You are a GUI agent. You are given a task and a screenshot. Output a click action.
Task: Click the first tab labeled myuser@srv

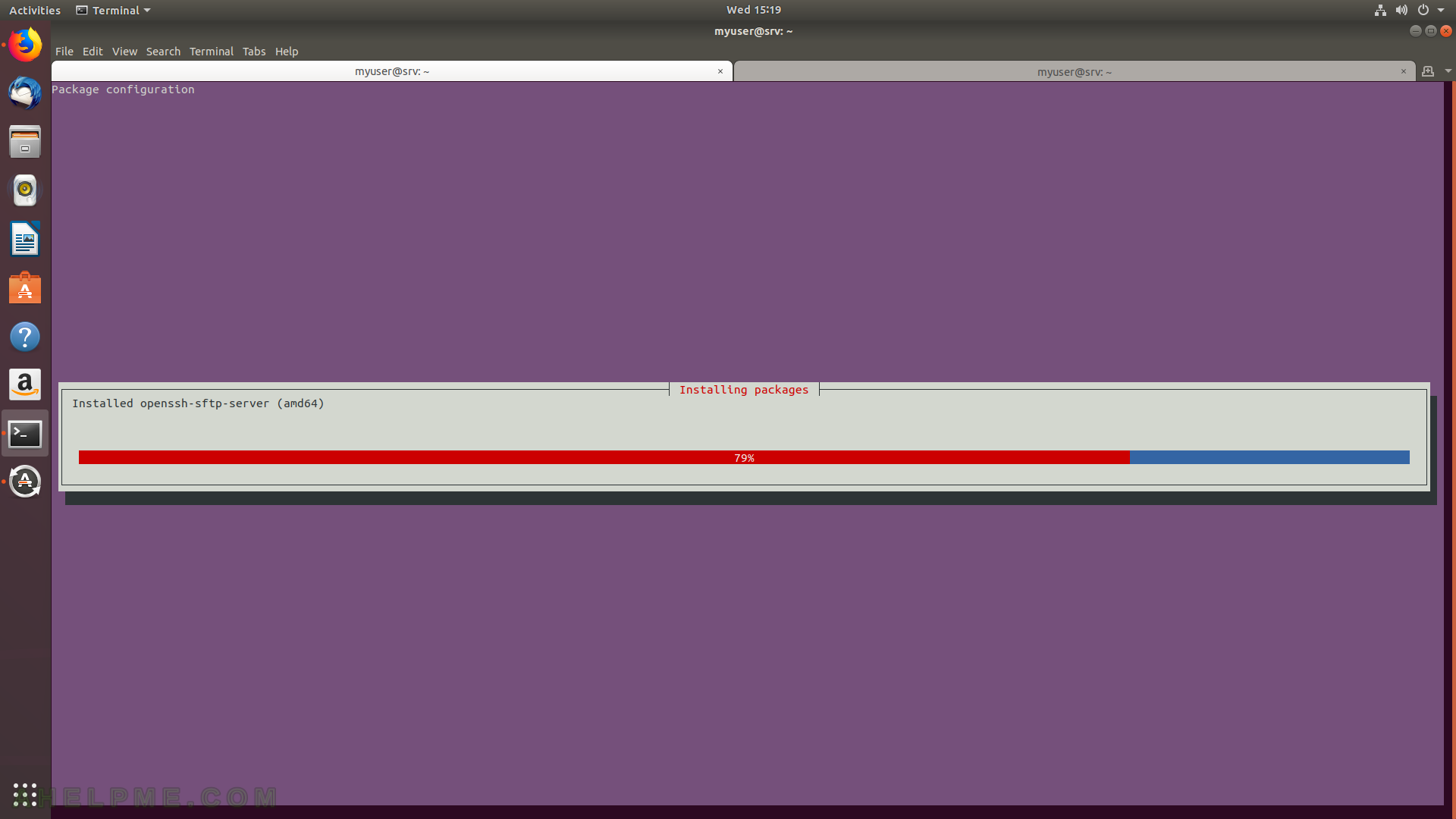pyautogui.click(x=391, y=71)
